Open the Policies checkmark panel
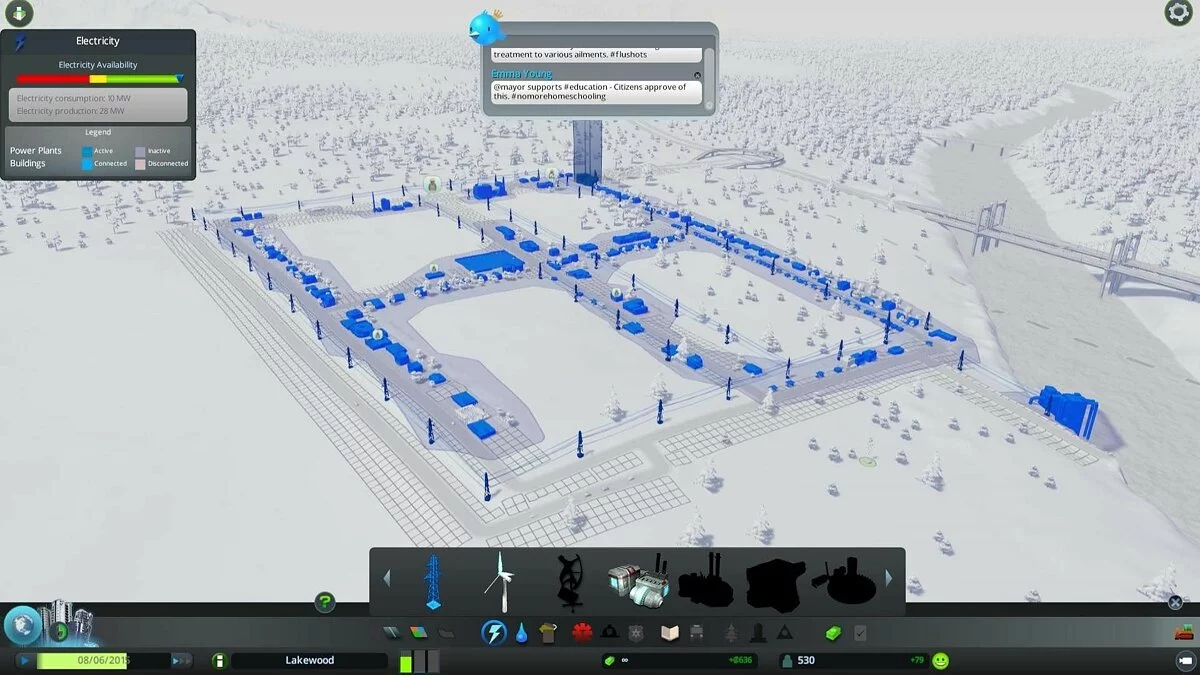This screenshot has height=675, width=1200. tap(860, 633)
